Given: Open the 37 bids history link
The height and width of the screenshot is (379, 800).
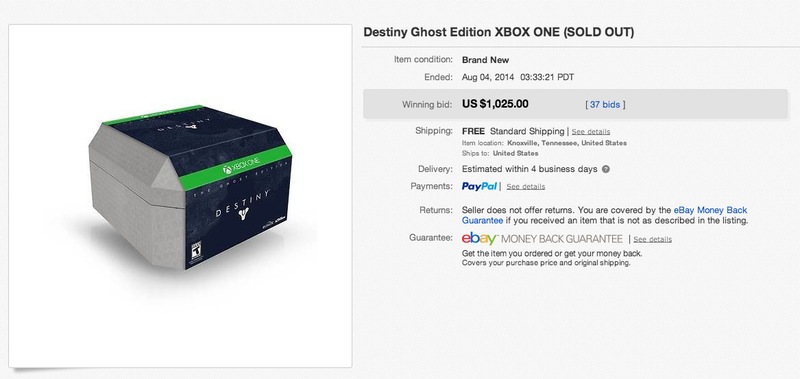Looking at the screenshot, I should (605, 105).
